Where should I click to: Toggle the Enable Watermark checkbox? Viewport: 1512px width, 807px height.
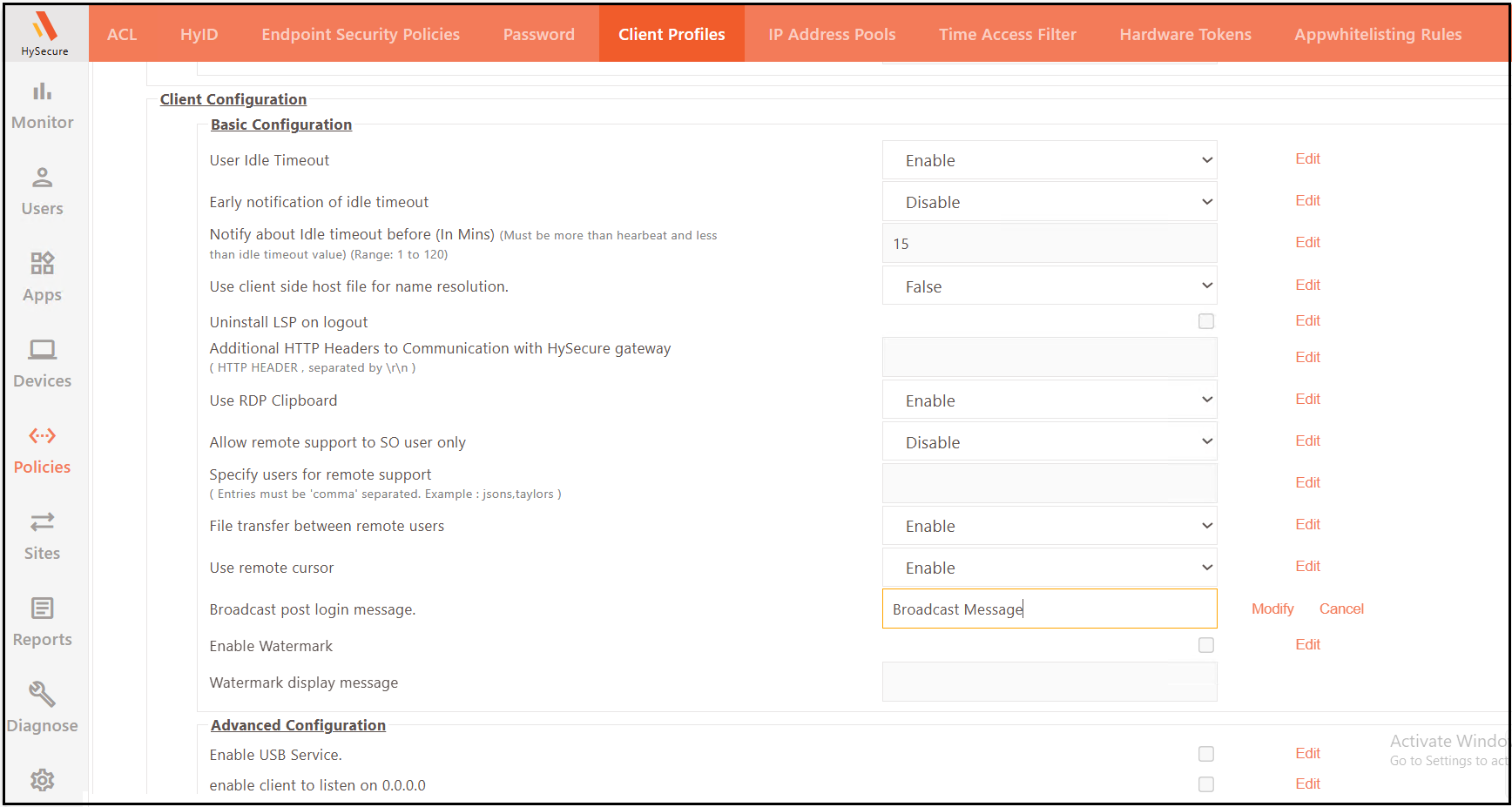pos(1206,645)
